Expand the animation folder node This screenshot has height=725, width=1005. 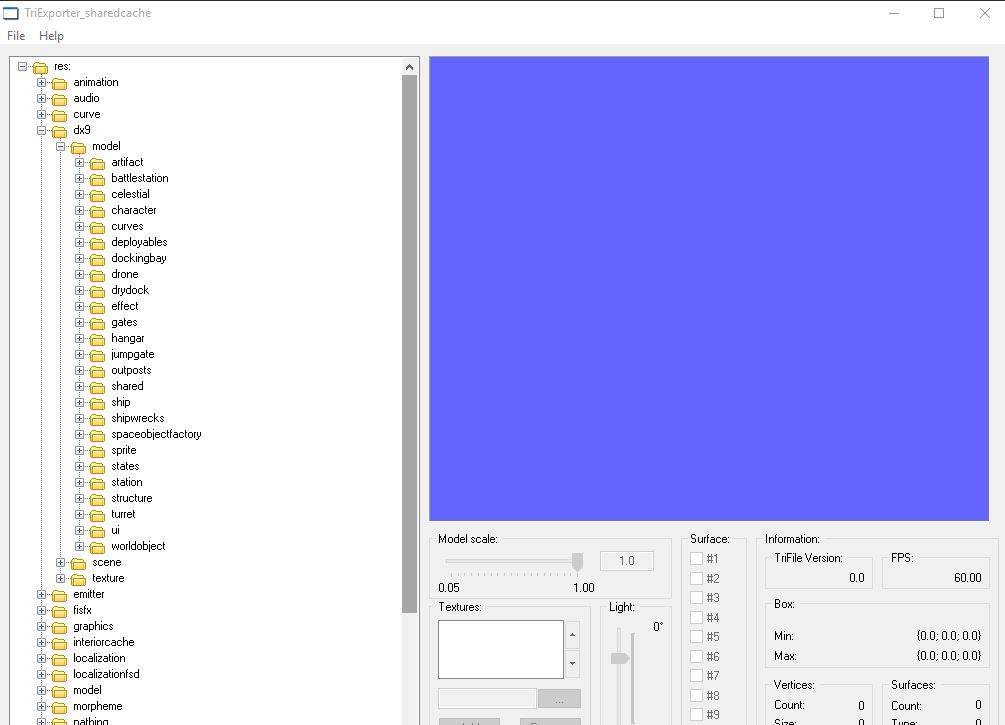click(x=42, y=82)
